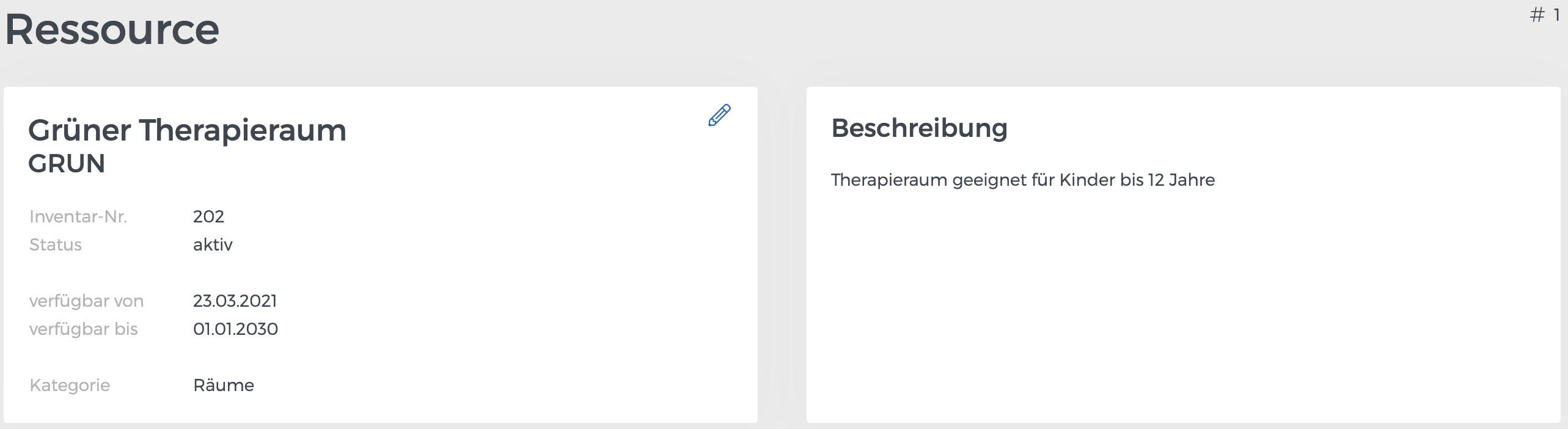Click the 'Inventar-Nr.' field label
Image resolution: width=1568 pixels, height=429 pixels.
(79, 216)
